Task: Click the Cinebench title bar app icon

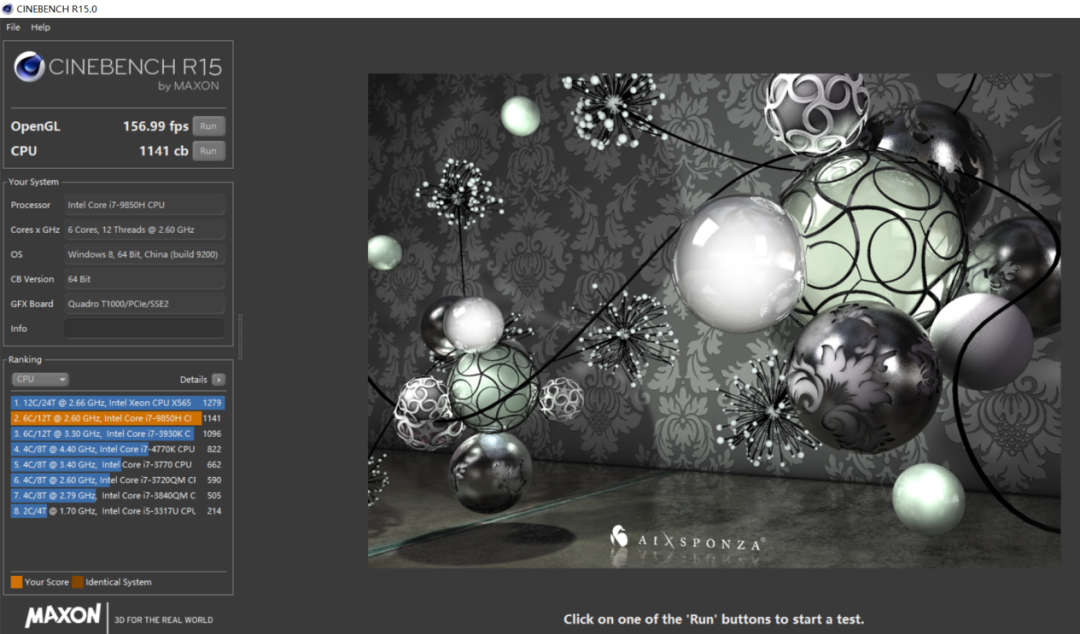Action: [x=8, y=9]
